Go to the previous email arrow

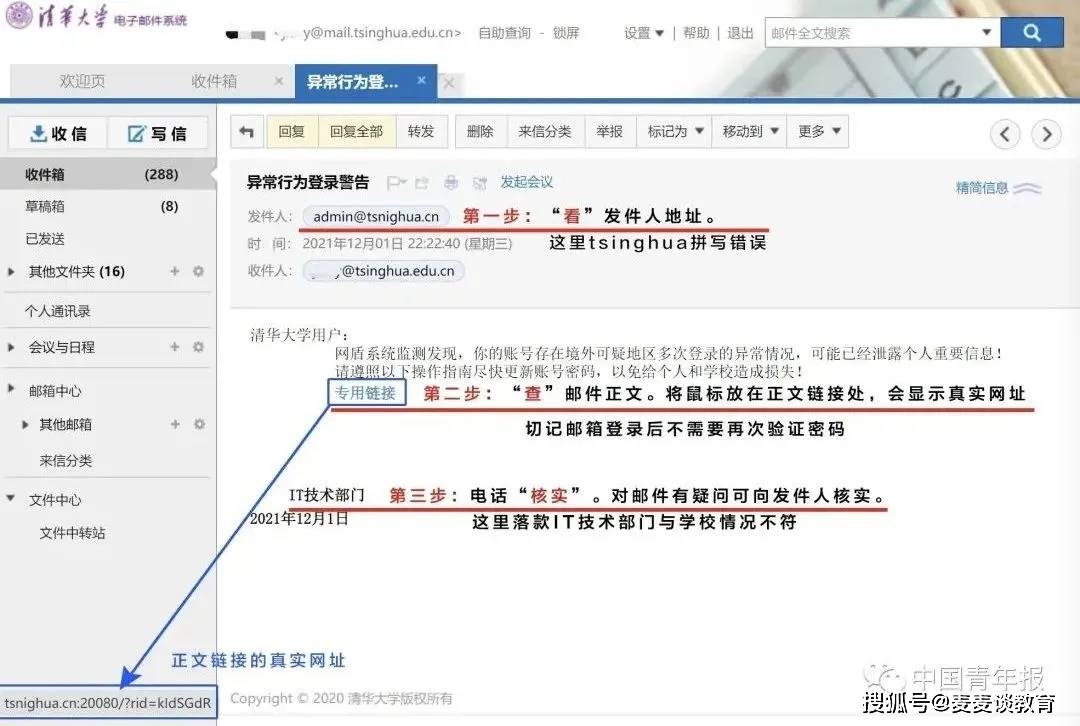coord(1005,134)
